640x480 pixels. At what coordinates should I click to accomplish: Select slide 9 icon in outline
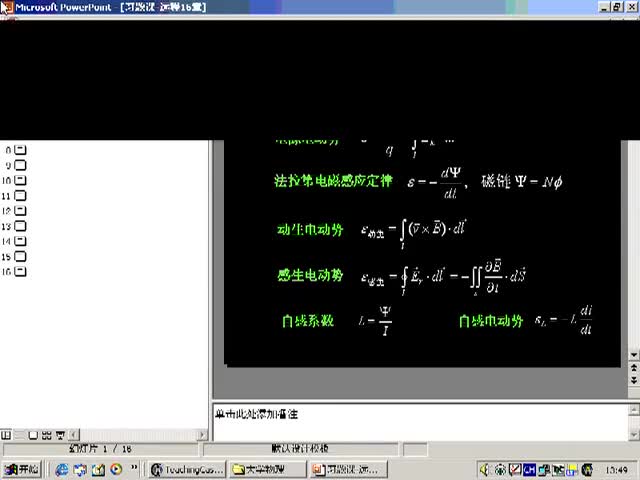pos(20,165)
